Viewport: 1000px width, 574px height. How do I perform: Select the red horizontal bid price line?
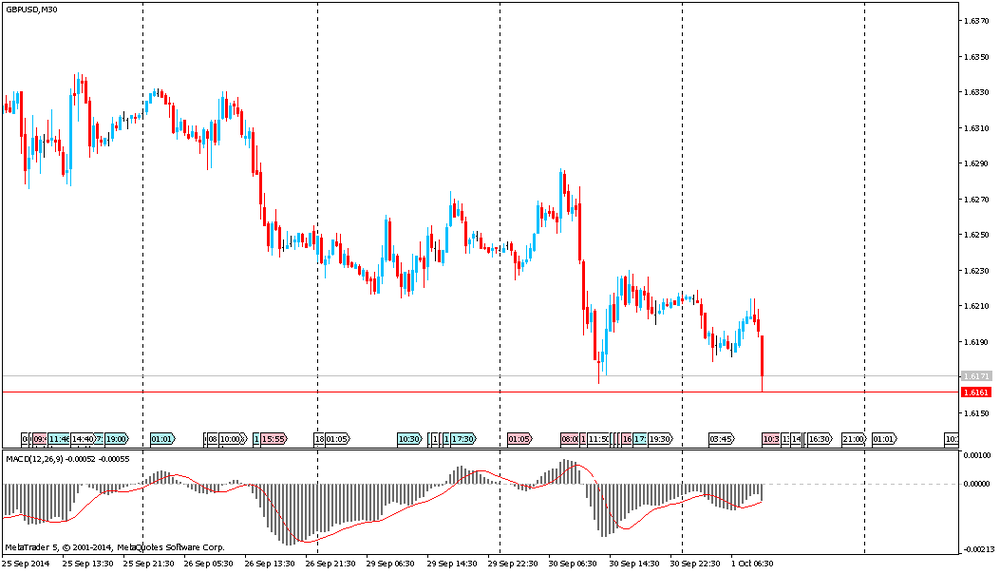coord(400,392)
